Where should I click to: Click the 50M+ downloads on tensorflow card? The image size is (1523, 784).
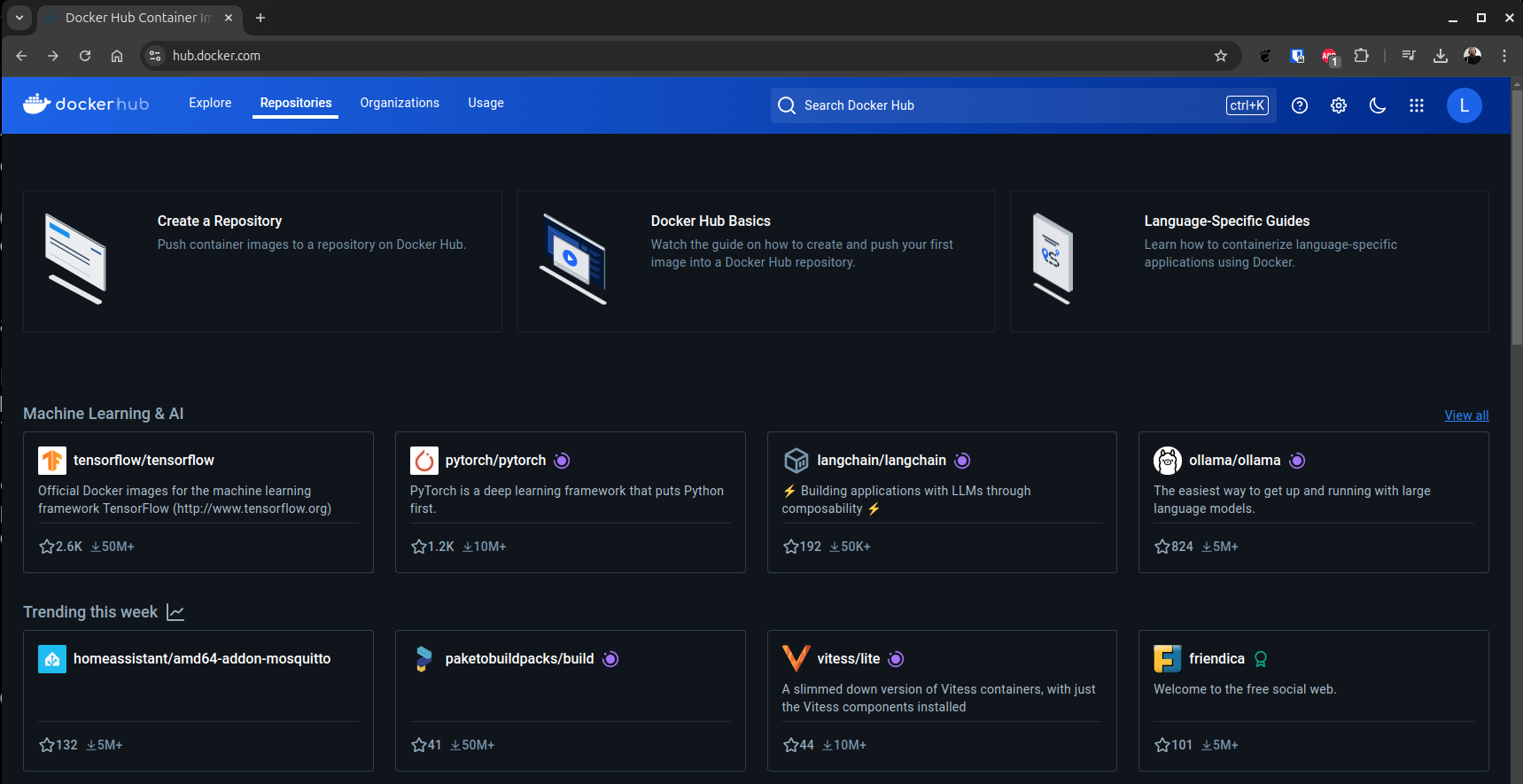pos(113,547)
